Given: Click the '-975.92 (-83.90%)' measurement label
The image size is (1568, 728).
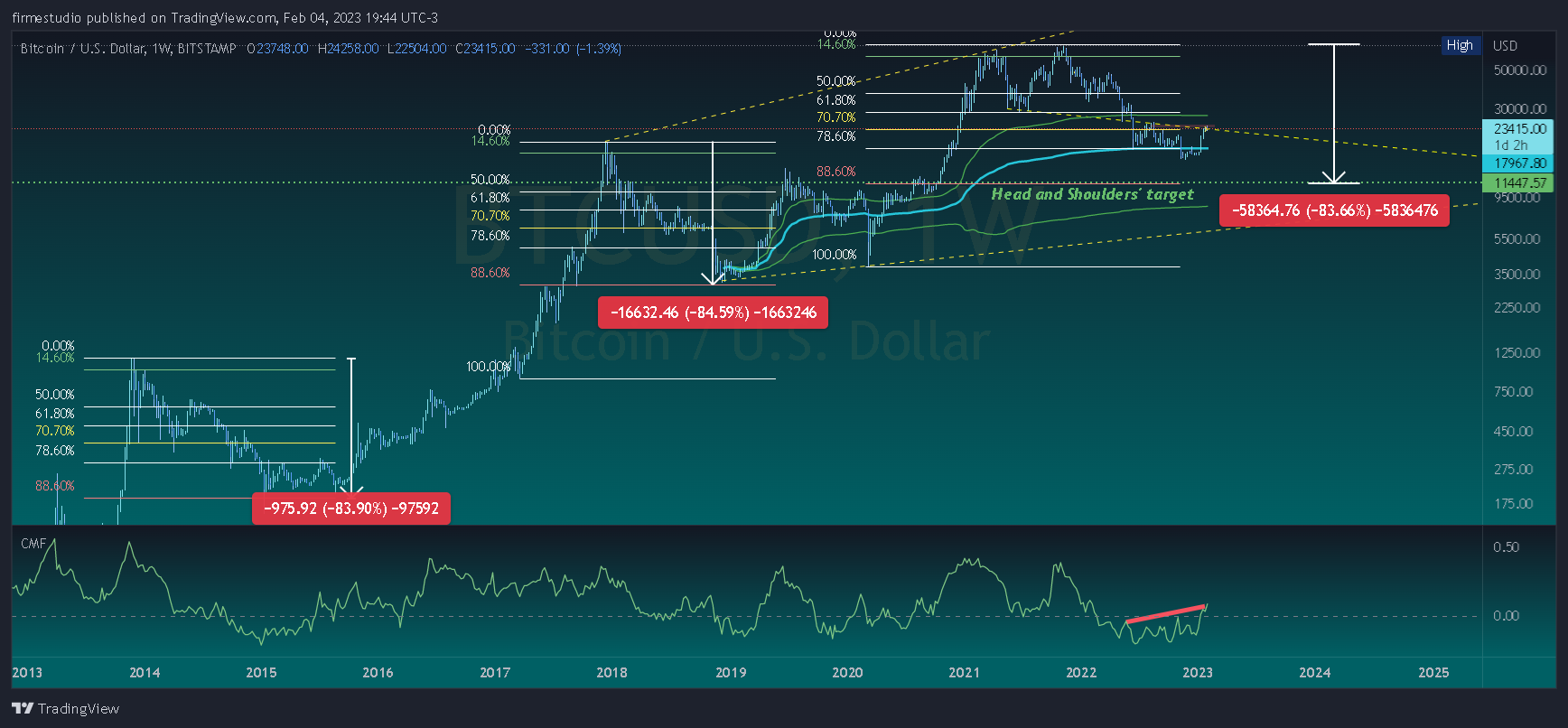Looking at the screenshot, I should tap(350, 509).
